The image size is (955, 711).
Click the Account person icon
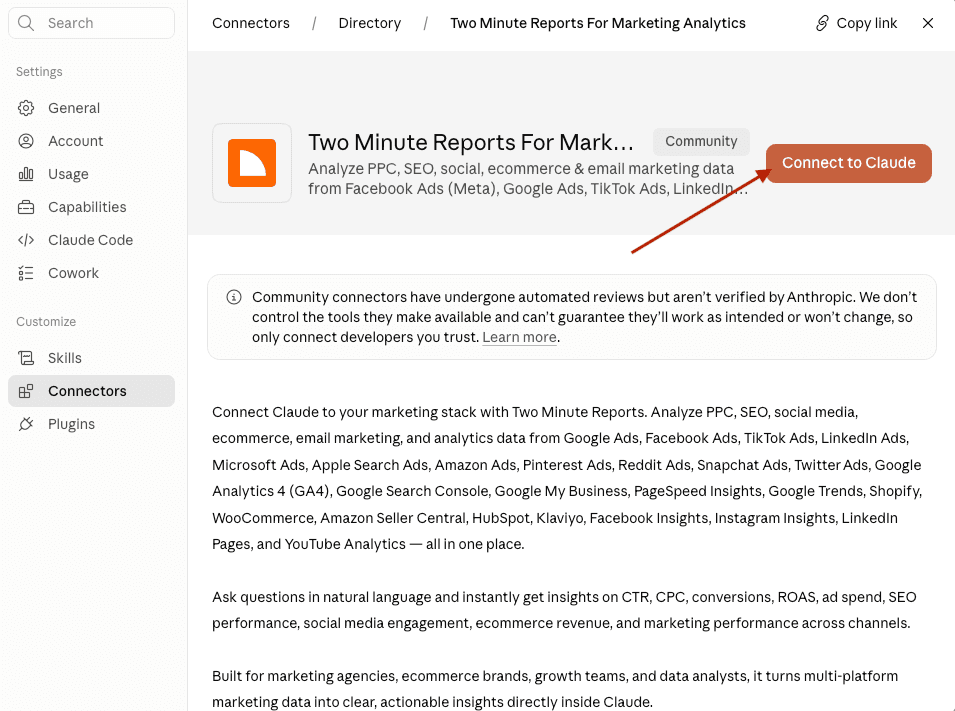[x=26, y=141]
